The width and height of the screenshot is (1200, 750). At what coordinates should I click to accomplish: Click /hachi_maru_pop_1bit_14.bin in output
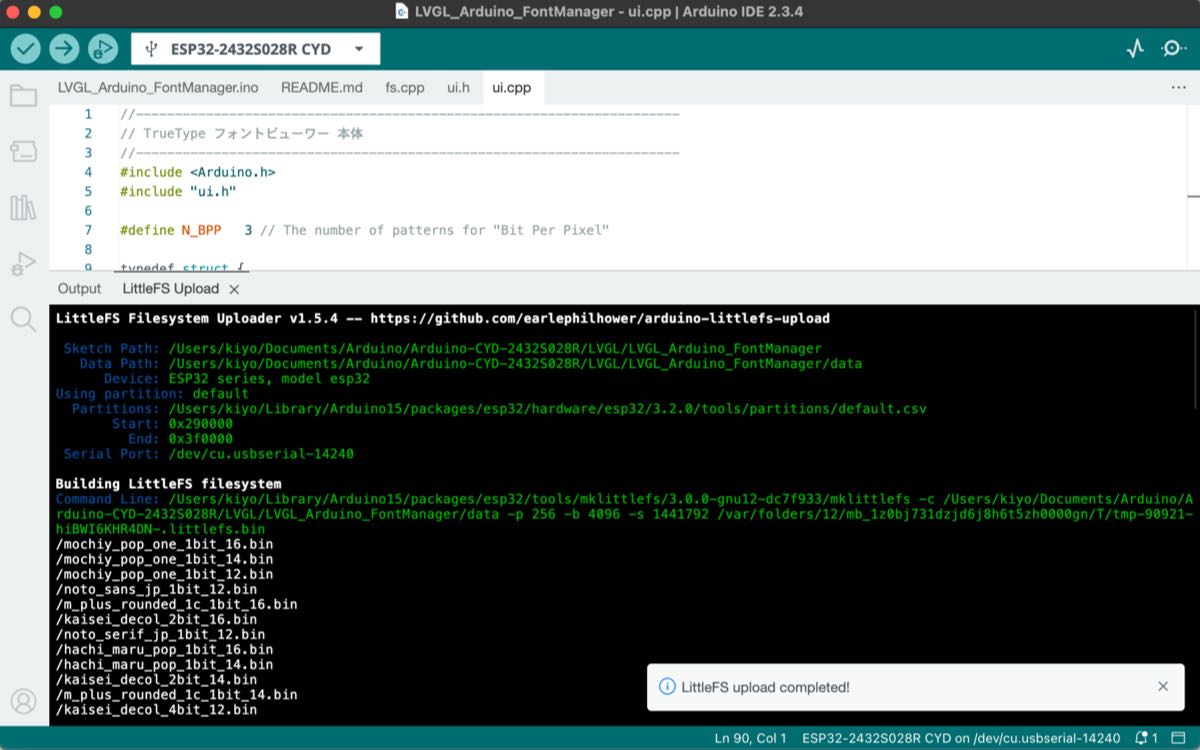[x=164, y=664]
